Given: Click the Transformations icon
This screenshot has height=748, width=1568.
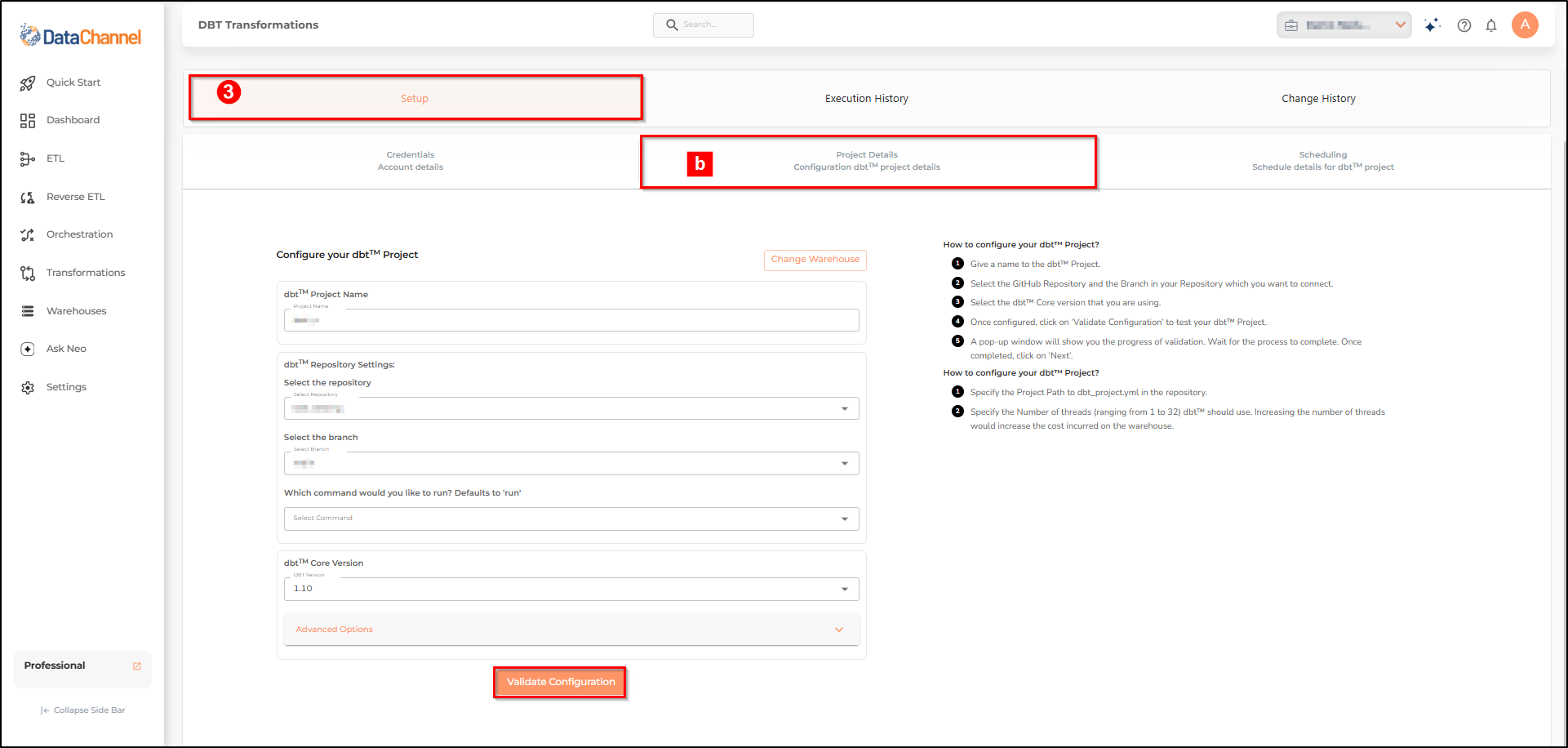Looking at the screenshot, I should (x=28, y=273).
